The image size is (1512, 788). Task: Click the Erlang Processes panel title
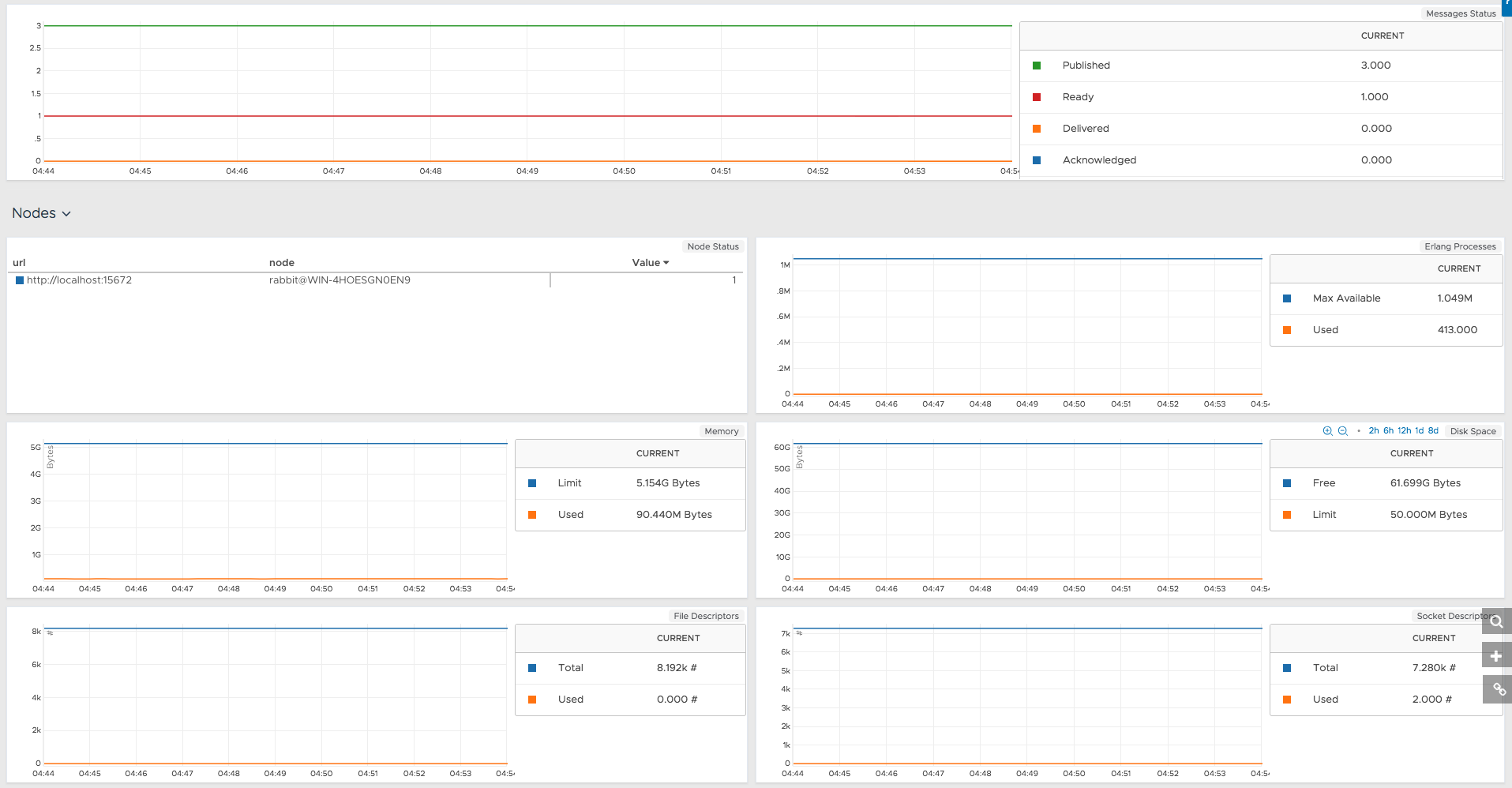coord(1459,246)
